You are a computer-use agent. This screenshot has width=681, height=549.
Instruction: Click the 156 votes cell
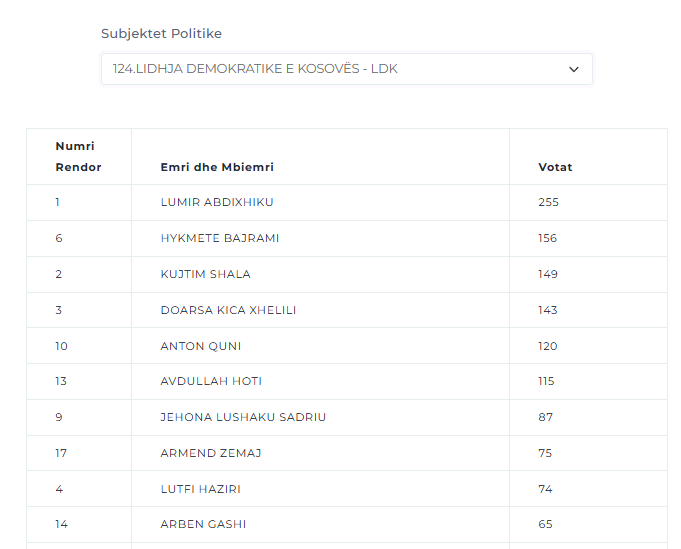coord(588,238)
